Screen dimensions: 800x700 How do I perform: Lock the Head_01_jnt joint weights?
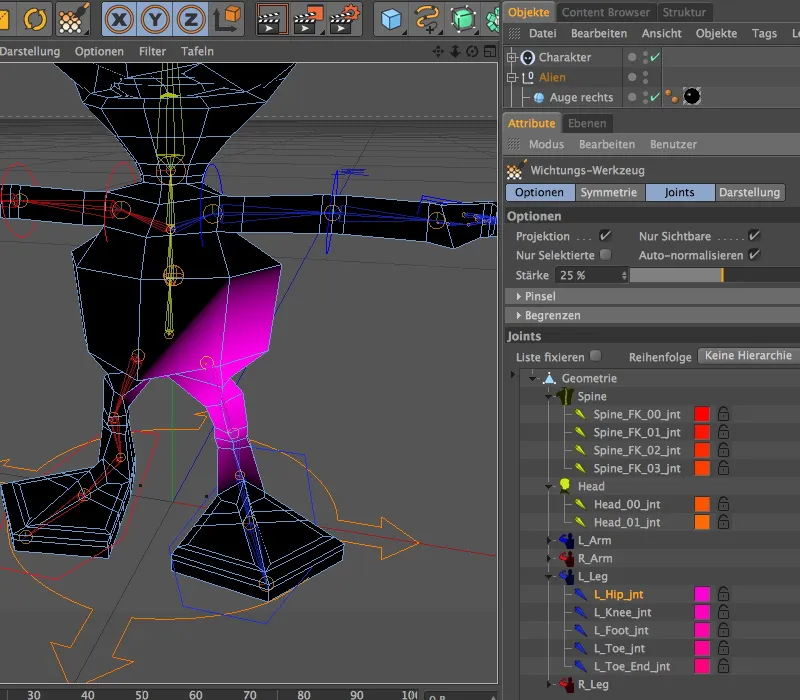tap(723, 522)
